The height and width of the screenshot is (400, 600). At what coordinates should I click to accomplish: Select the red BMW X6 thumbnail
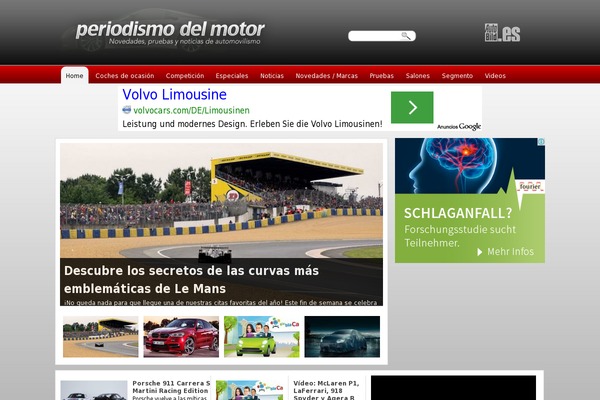point(181,336)
